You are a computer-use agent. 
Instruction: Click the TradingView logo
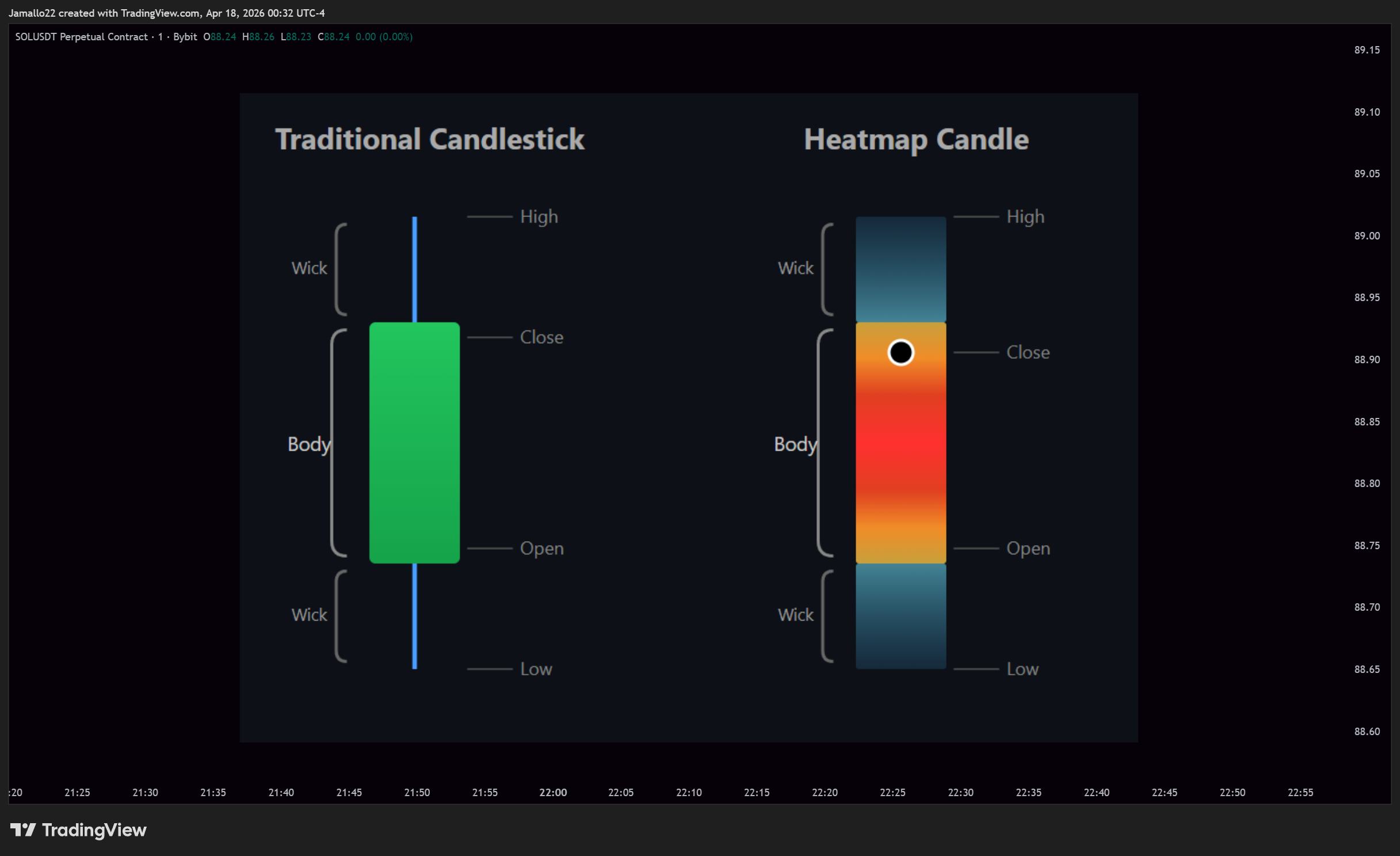click(78, 830)
